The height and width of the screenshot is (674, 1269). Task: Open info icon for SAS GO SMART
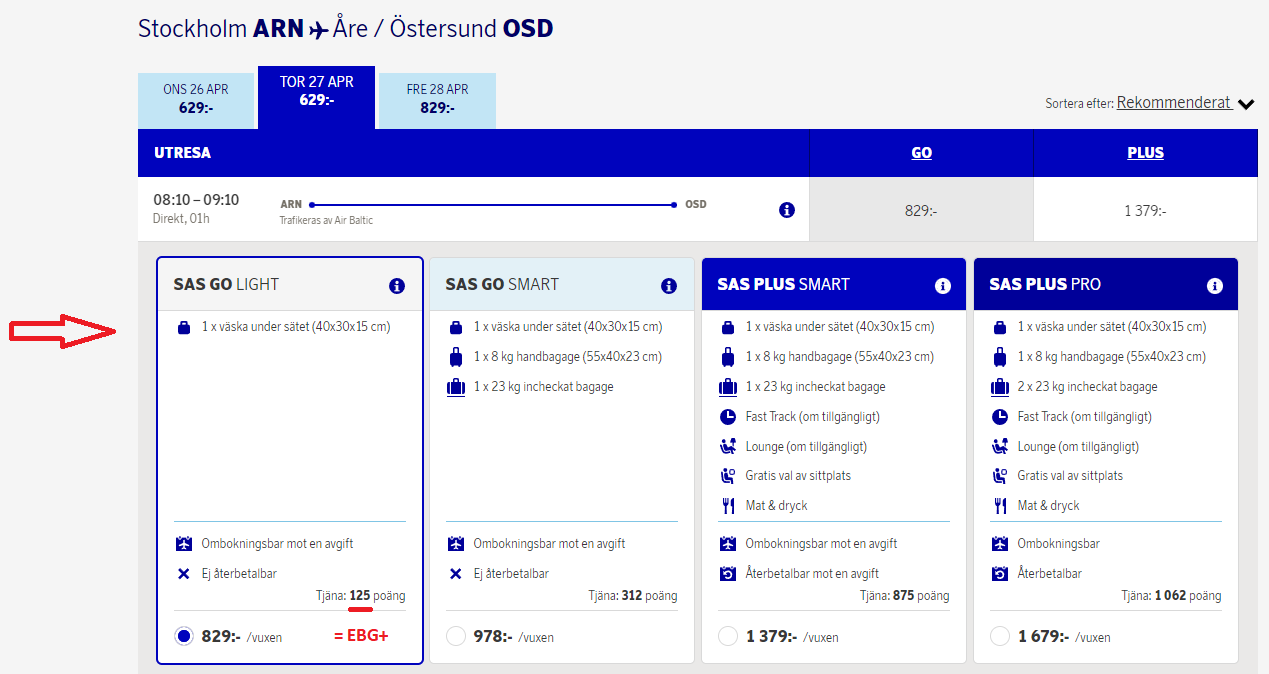[x=669, y=286]
